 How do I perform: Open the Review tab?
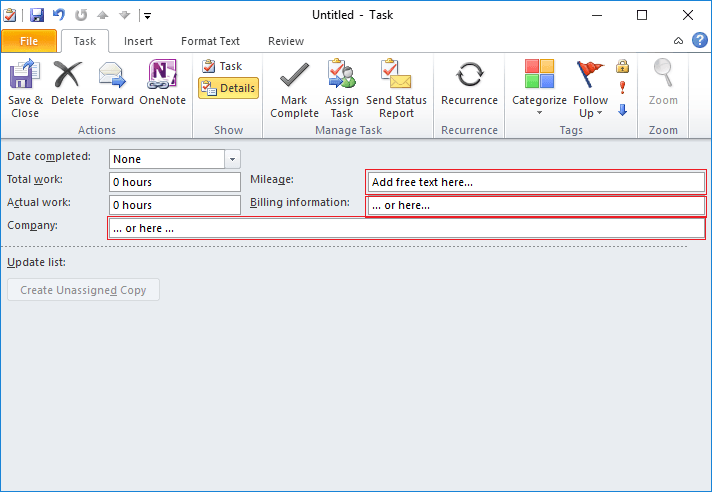(286, 41)
